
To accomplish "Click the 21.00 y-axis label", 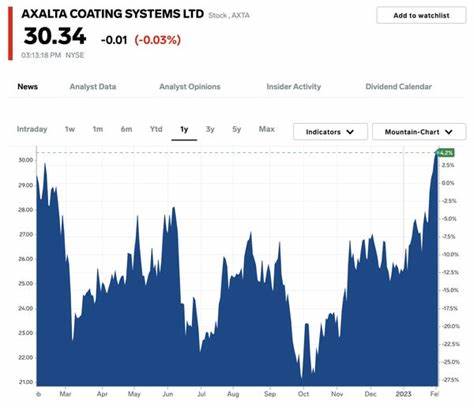I will (26, 382).
